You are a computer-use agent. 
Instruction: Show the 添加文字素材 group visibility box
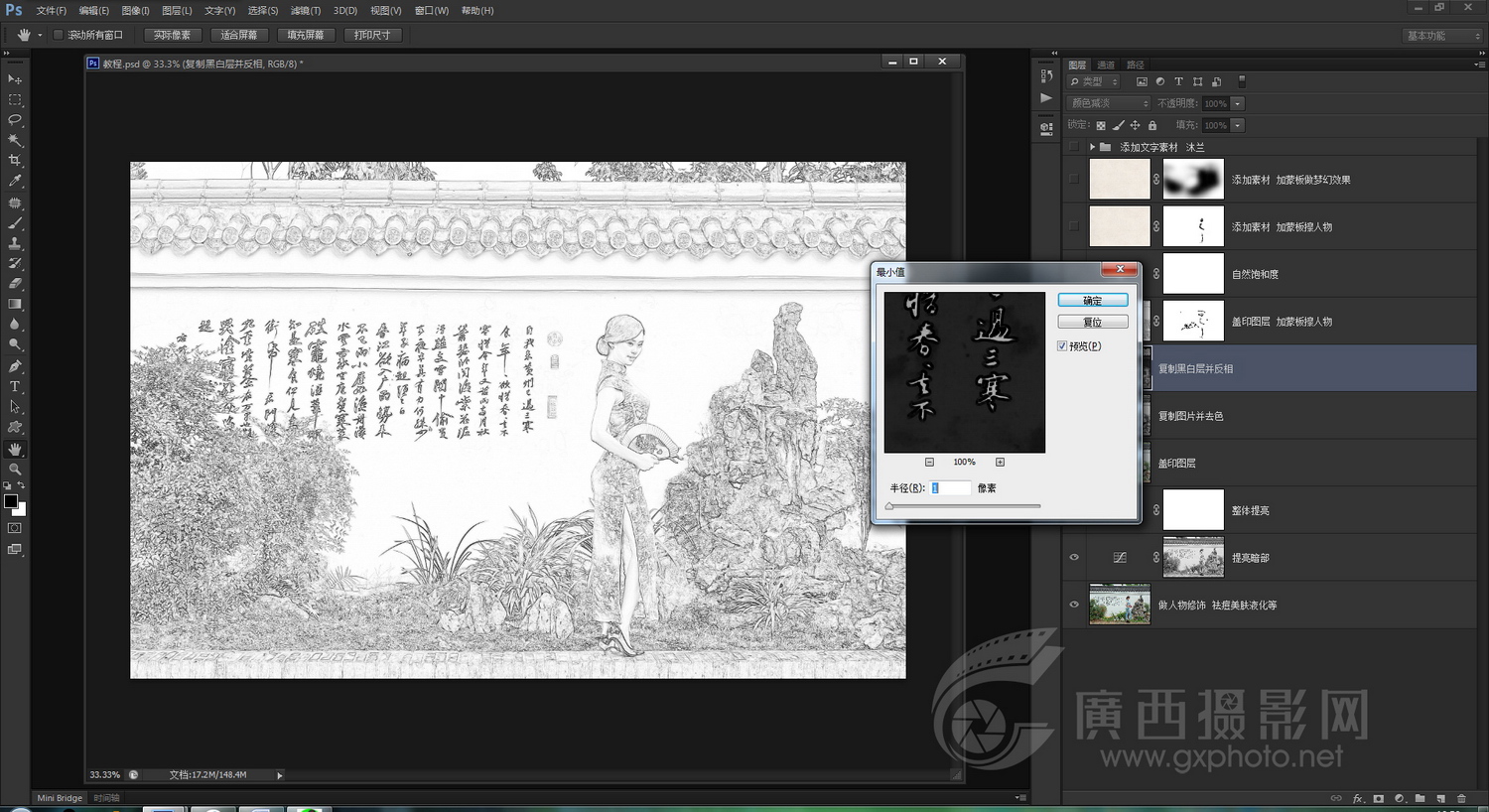click(x=1074, y=147)
